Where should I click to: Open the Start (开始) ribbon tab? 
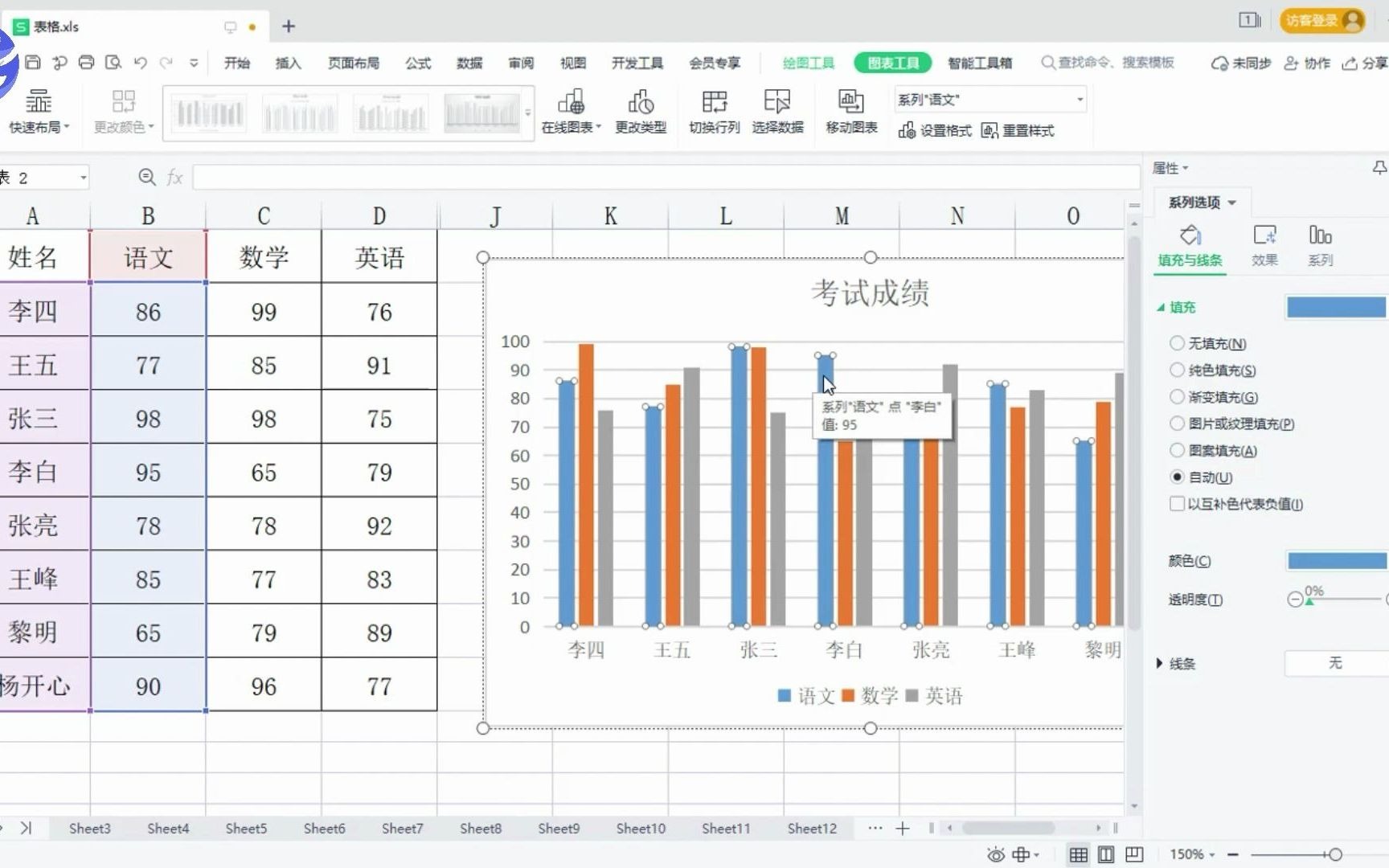pyautogui.click(x=236, y=63)
